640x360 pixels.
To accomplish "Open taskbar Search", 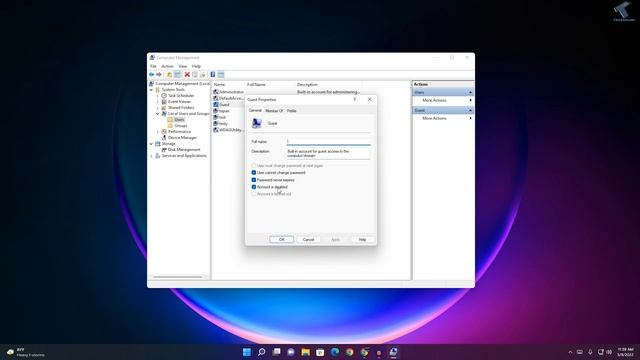I will coord(262,352).
